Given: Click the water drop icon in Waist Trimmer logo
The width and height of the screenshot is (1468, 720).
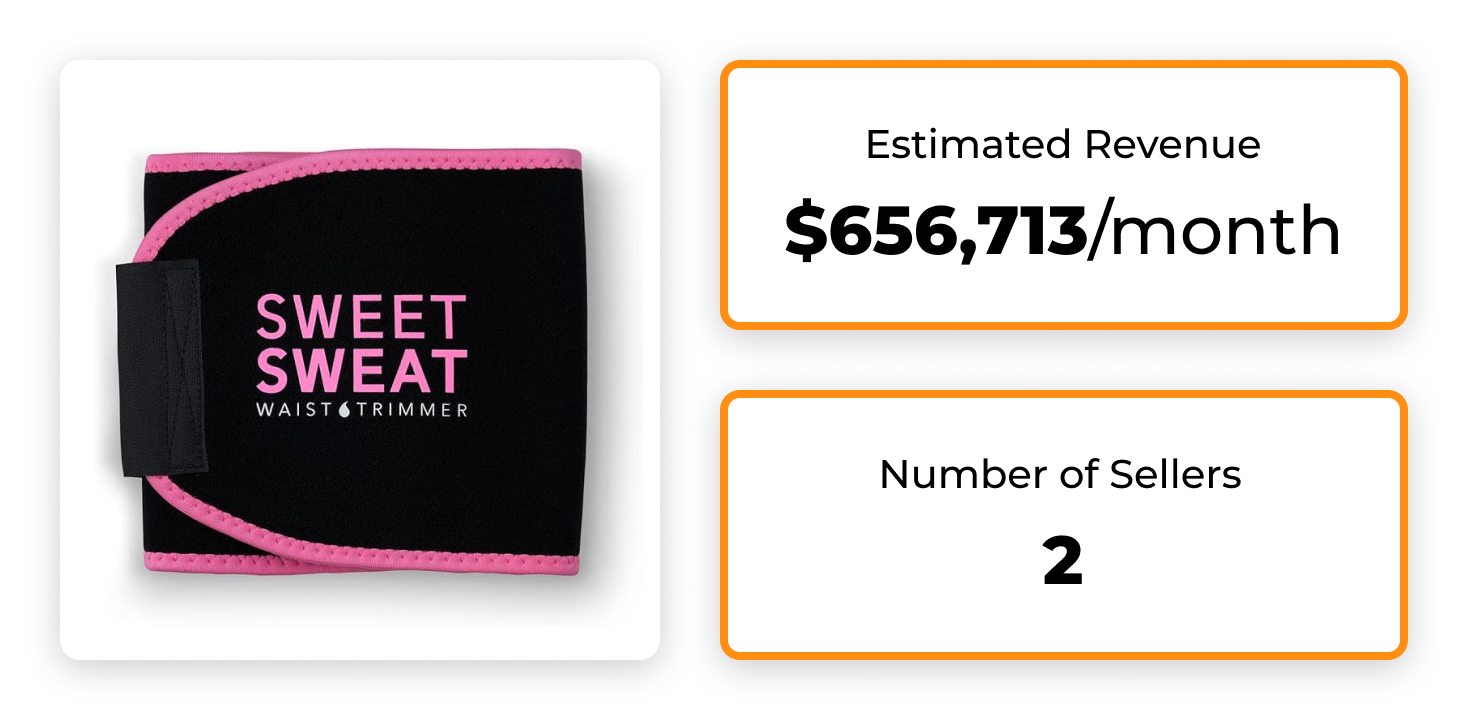Looking at the screenshot, I should 345,409.
